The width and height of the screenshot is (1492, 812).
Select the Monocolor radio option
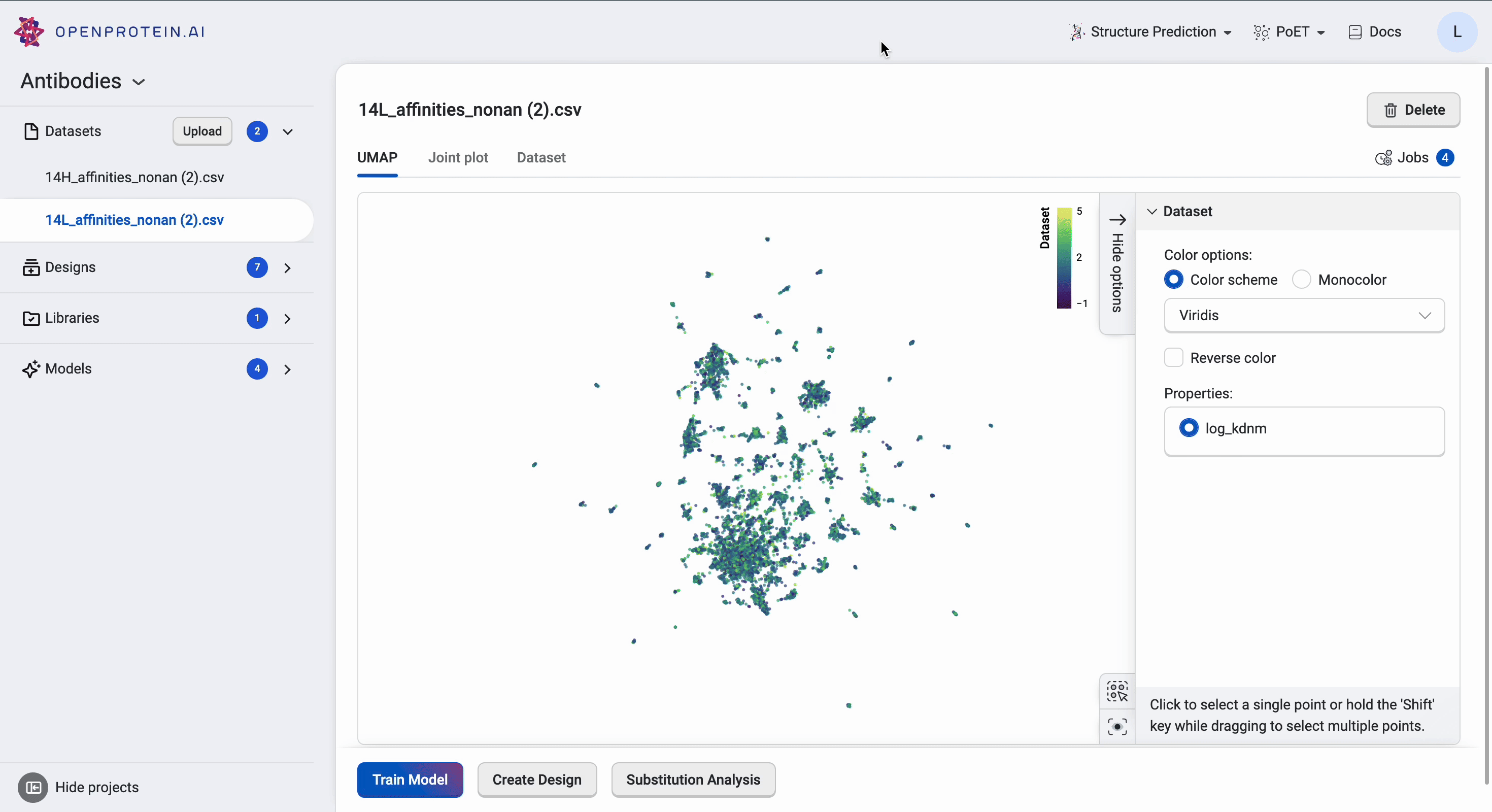(x=1302, y=280)
